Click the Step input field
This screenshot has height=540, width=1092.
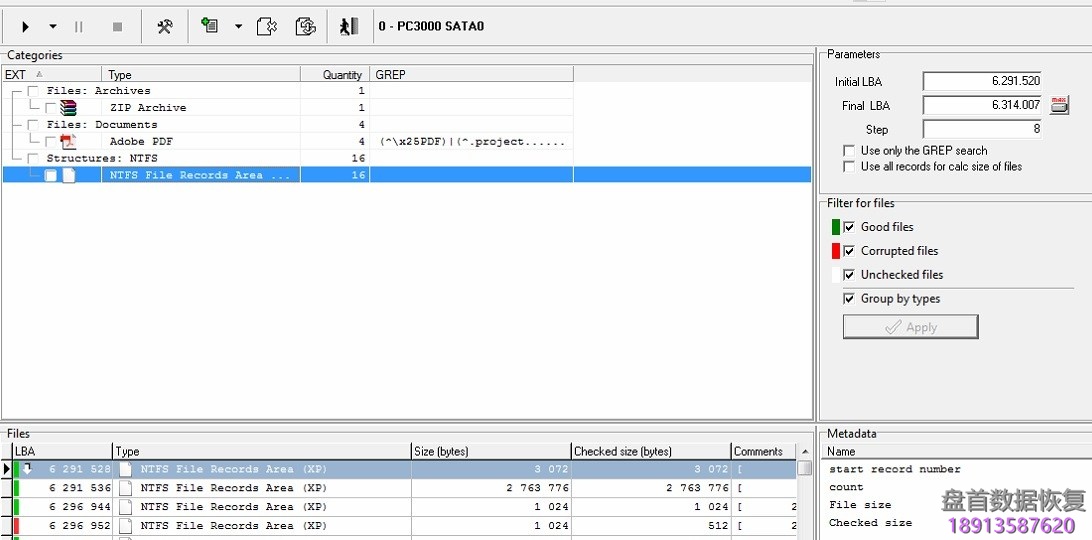click(x=982, y=129)
